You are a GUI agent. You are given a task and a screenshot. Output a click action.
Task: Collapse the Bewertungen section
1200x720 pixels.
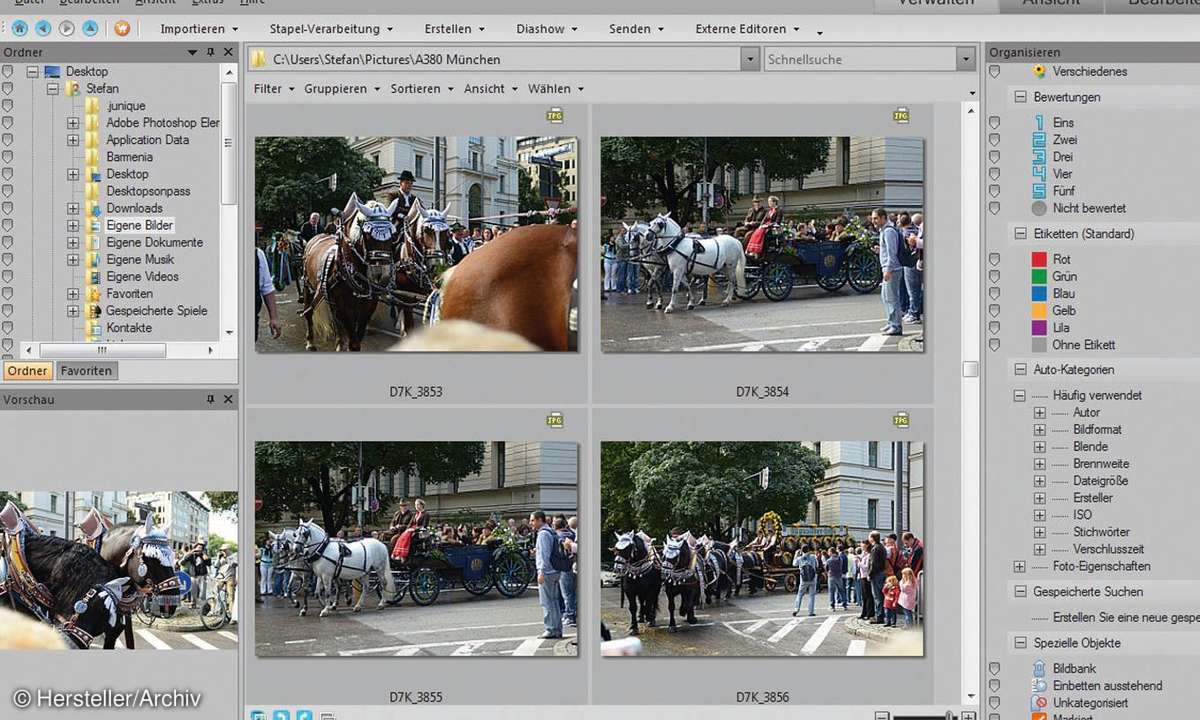[1020, 97]
